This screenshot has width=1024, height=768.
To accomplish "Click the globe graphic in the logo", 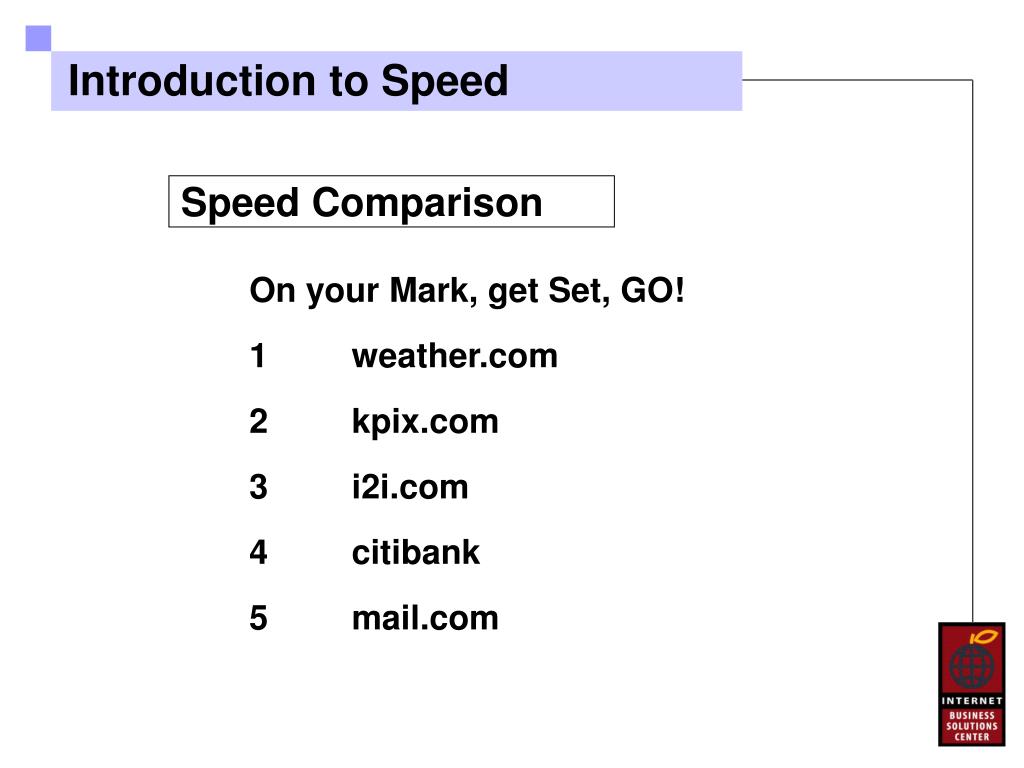I will [971, 665].
